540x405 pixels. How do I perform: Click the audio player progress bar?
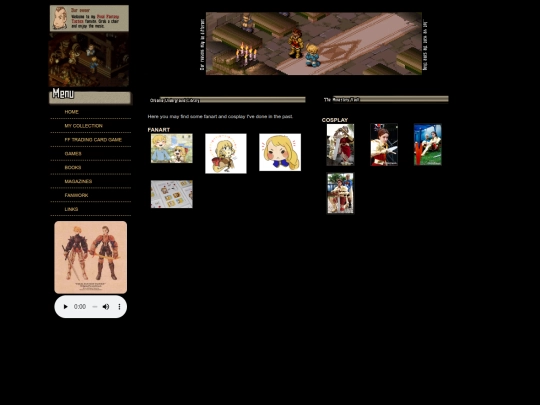[x=95, y=307]
